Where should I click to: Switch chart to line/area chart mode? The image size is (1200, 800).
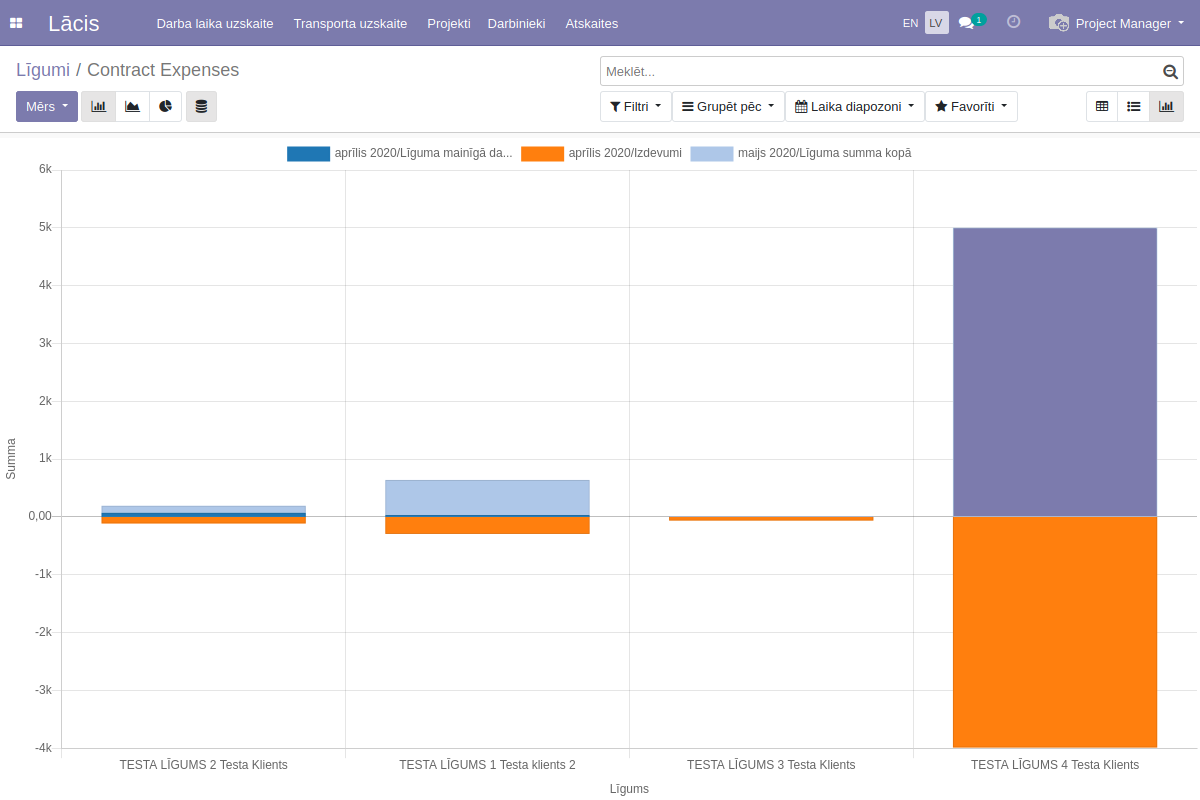pos(132,106)
